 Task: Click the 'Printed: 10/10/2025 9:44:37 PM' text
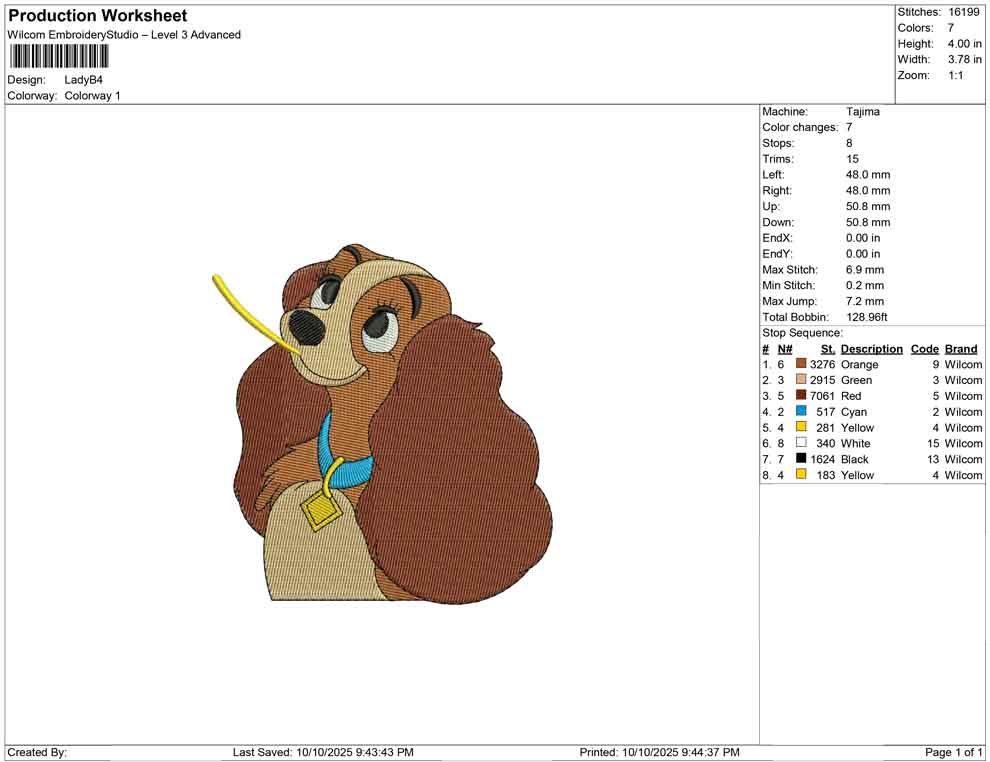click(659, 752)
